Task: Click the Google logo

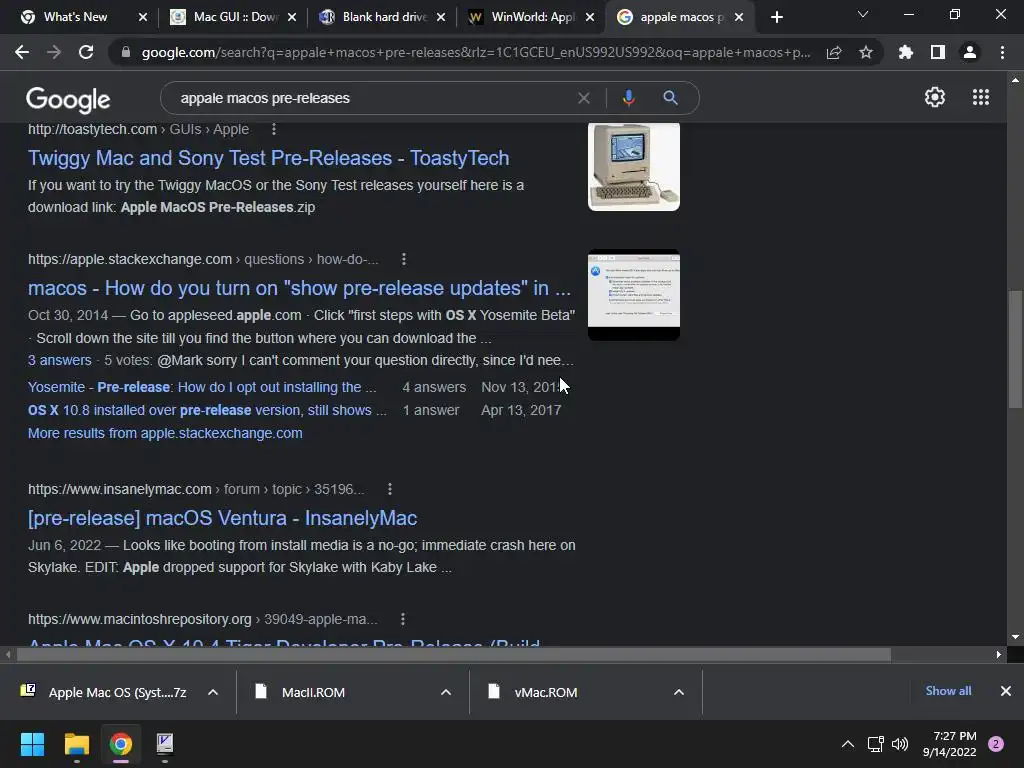Action: tap(68, 99)
